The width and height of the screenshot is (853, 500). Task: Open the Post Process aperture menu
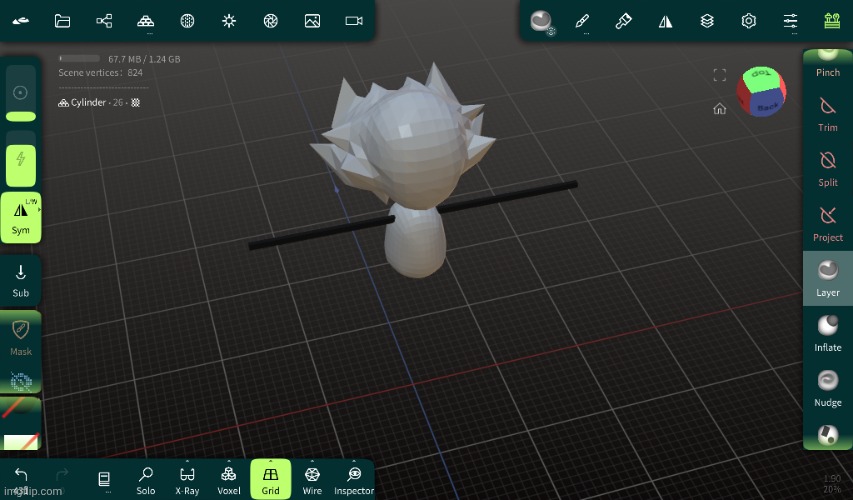(x=270, y=21)
